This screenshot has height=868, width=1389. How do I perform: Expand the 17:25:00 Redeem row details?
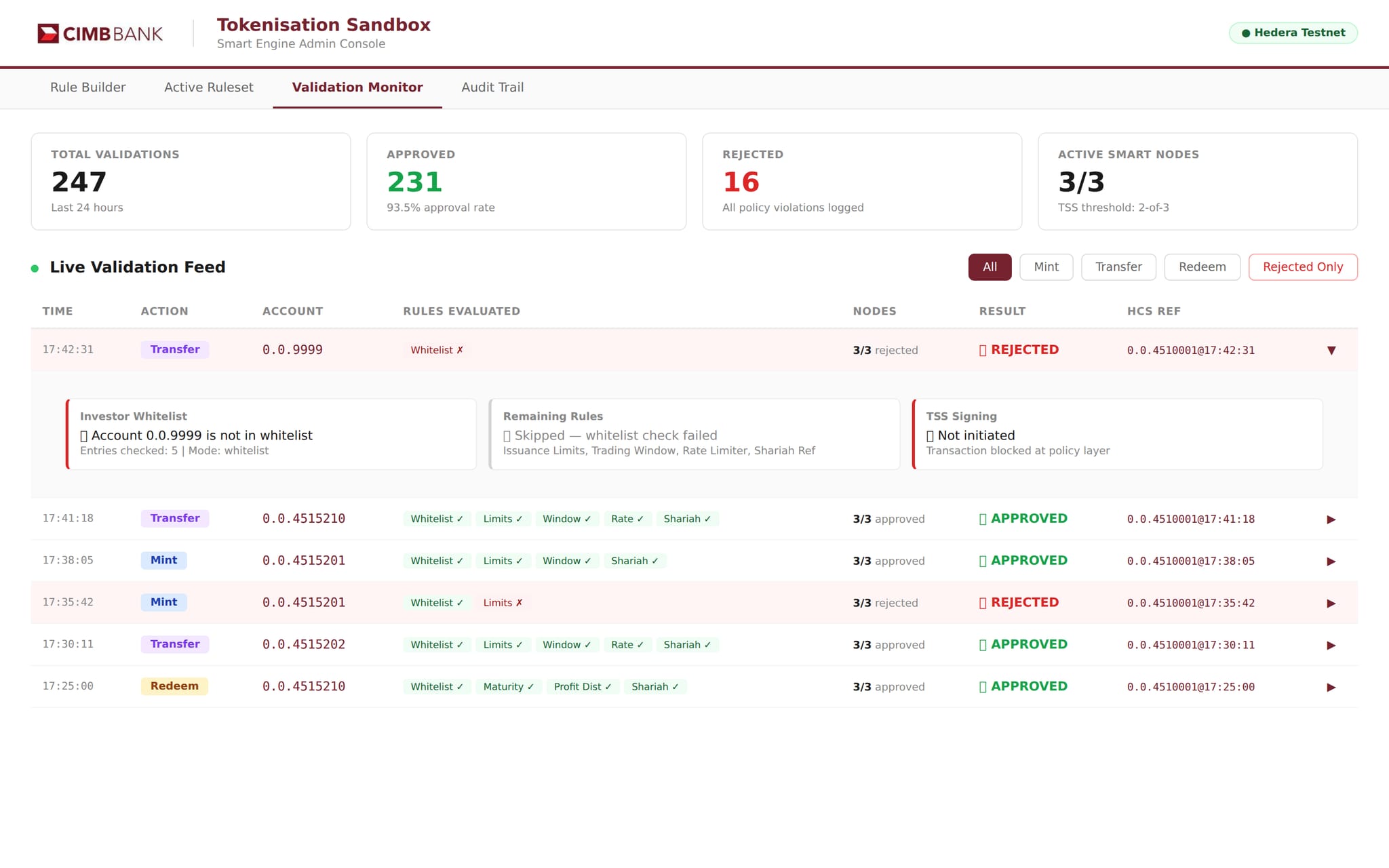click(x=1331, y=686)
